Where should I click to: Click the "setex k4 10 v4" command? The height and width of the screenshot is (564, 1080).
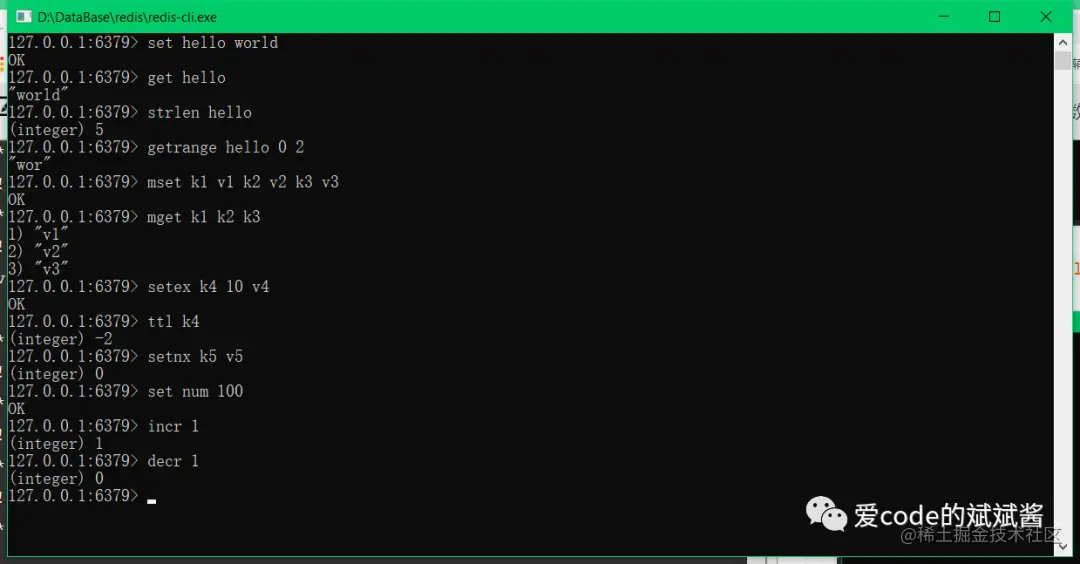[208, 286]
